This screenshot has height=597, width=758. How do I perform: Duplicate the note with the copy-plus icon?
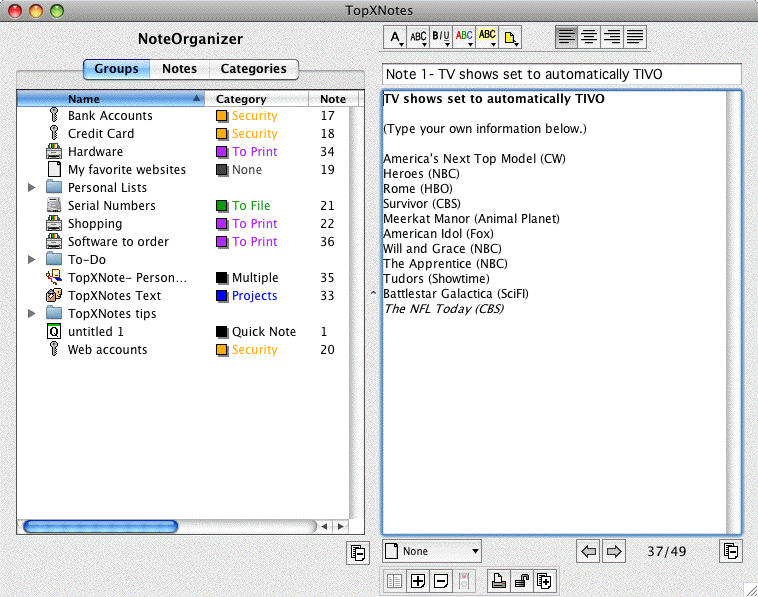544,581
